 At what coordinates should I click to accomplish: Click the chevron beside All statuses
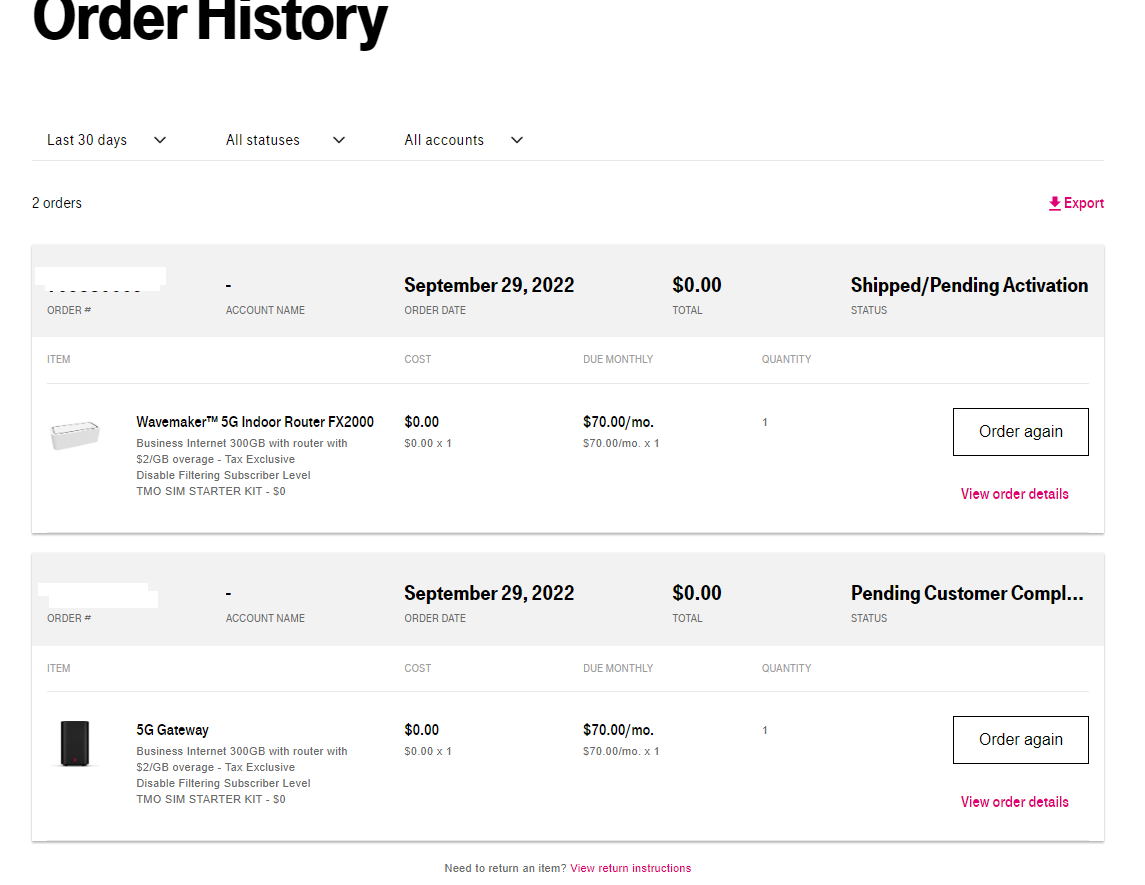338,140
